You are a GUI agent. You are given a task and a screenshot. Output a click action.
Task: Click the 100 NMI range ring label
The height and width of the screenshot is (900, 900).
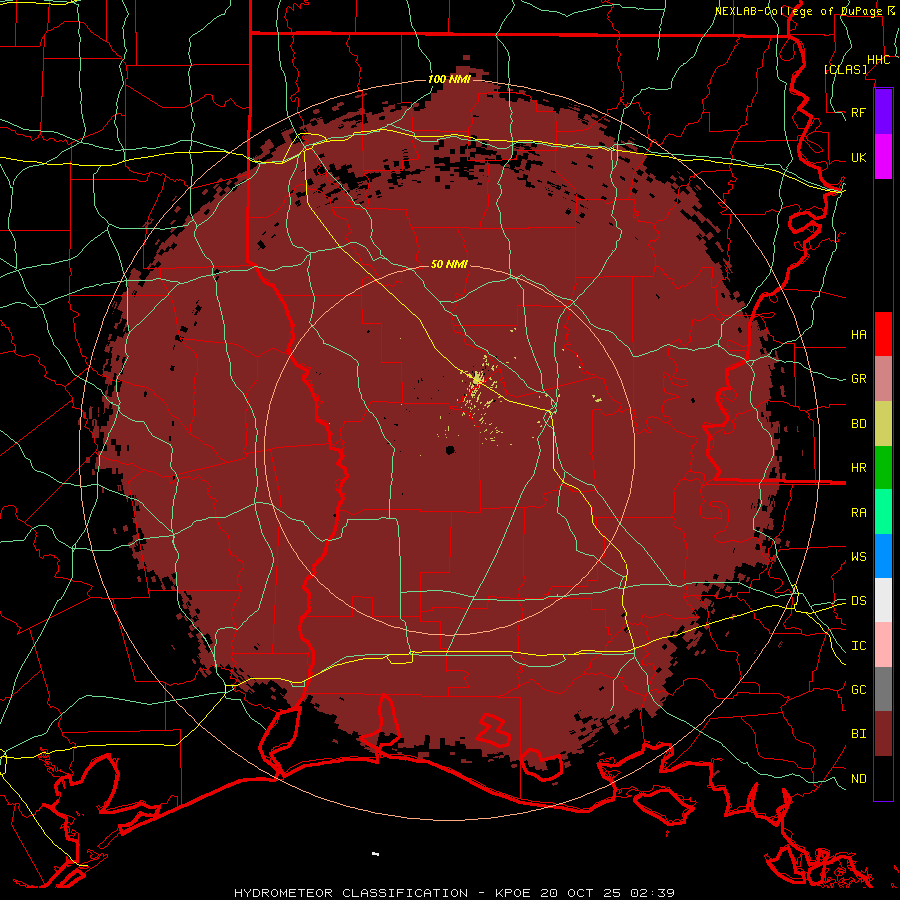click(449, 79)
